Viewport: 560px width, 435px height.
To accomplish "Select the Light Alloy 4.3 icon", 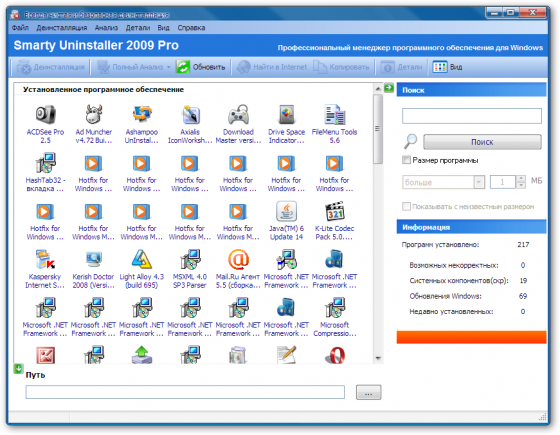I will pyautogui.click(x=142, y=259).
